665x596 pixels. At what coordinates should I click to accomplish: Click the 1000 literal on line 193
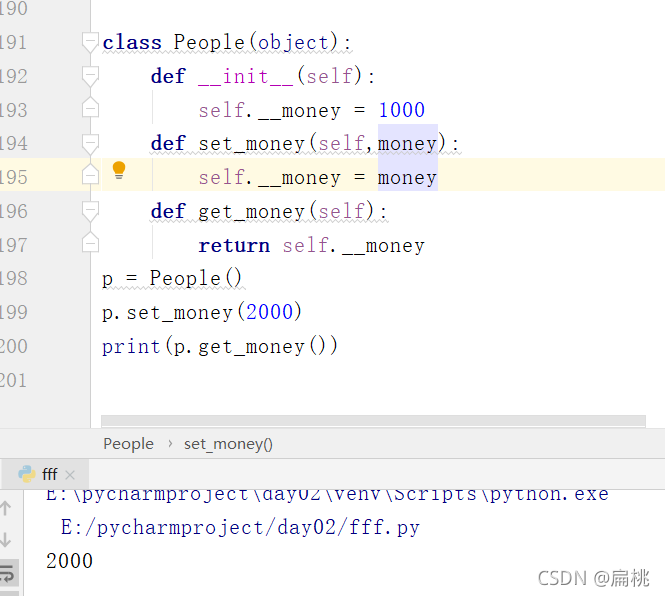402,110
